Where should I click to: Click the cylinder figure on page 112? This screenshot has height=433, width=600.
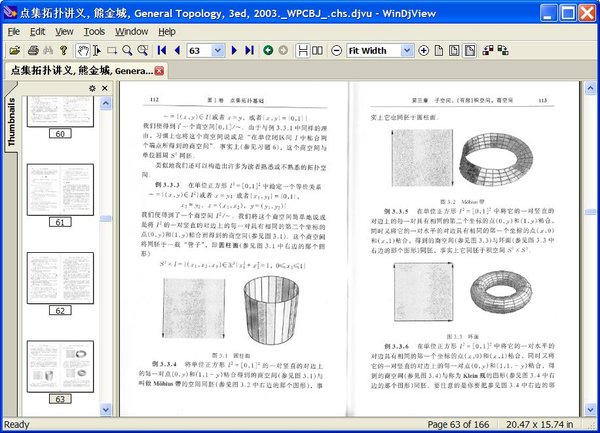point(271,310)
